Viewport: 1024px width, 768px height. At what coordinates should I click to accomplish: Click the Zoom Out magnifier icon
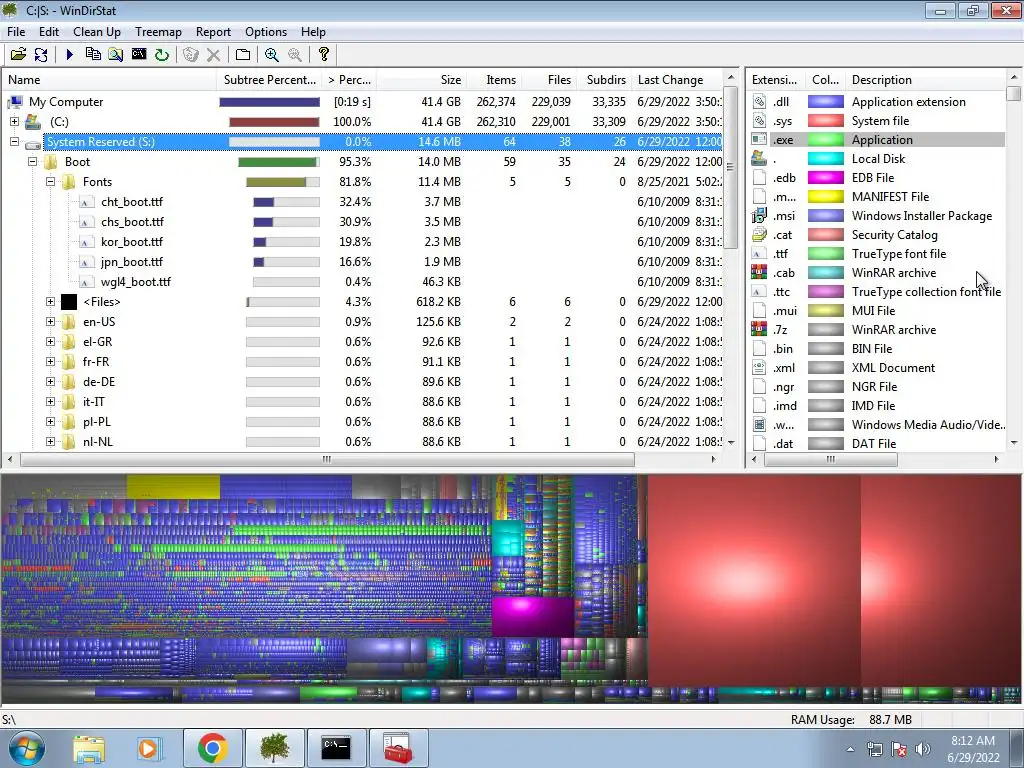295,54
